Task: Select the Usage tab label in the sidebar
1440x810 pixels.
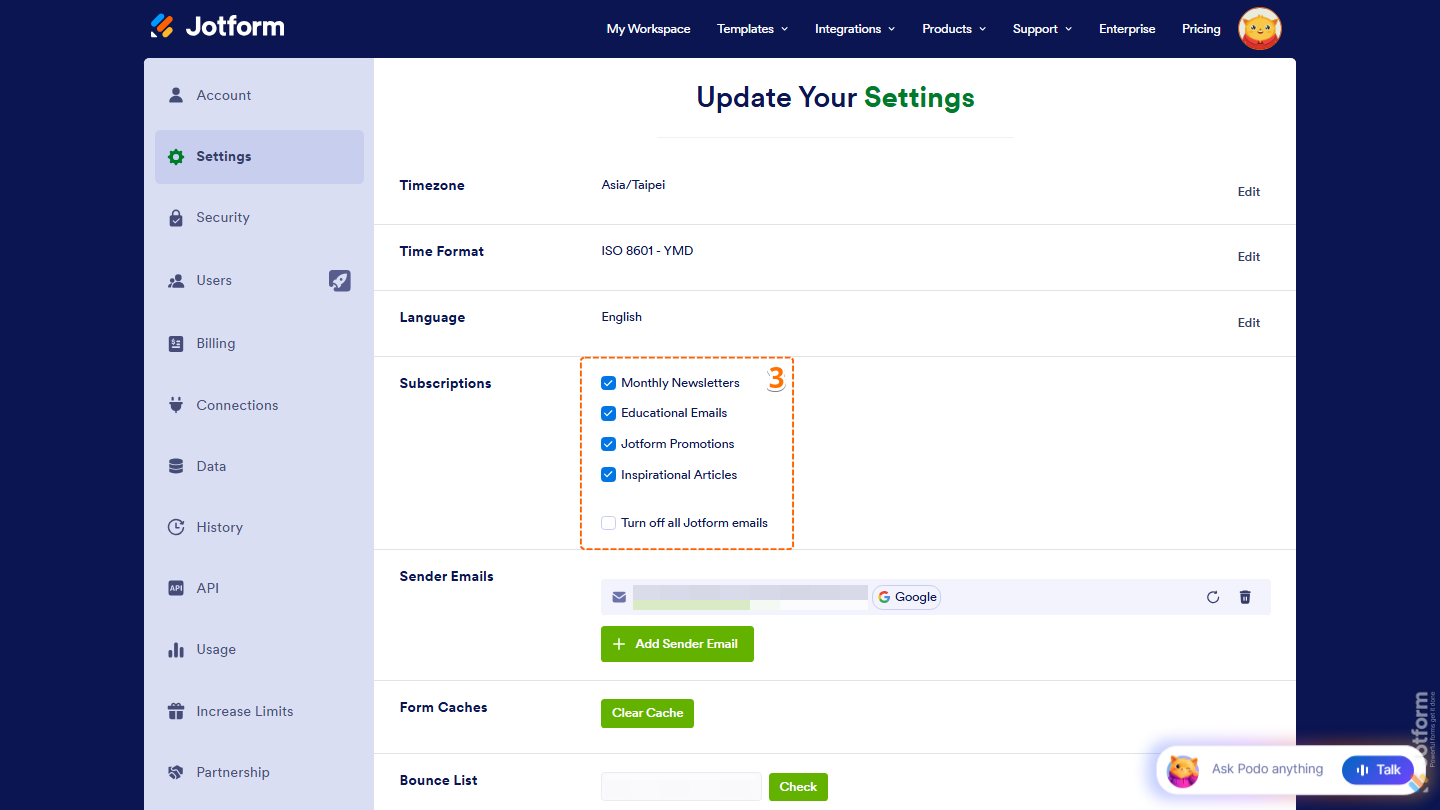Action: 216,650
